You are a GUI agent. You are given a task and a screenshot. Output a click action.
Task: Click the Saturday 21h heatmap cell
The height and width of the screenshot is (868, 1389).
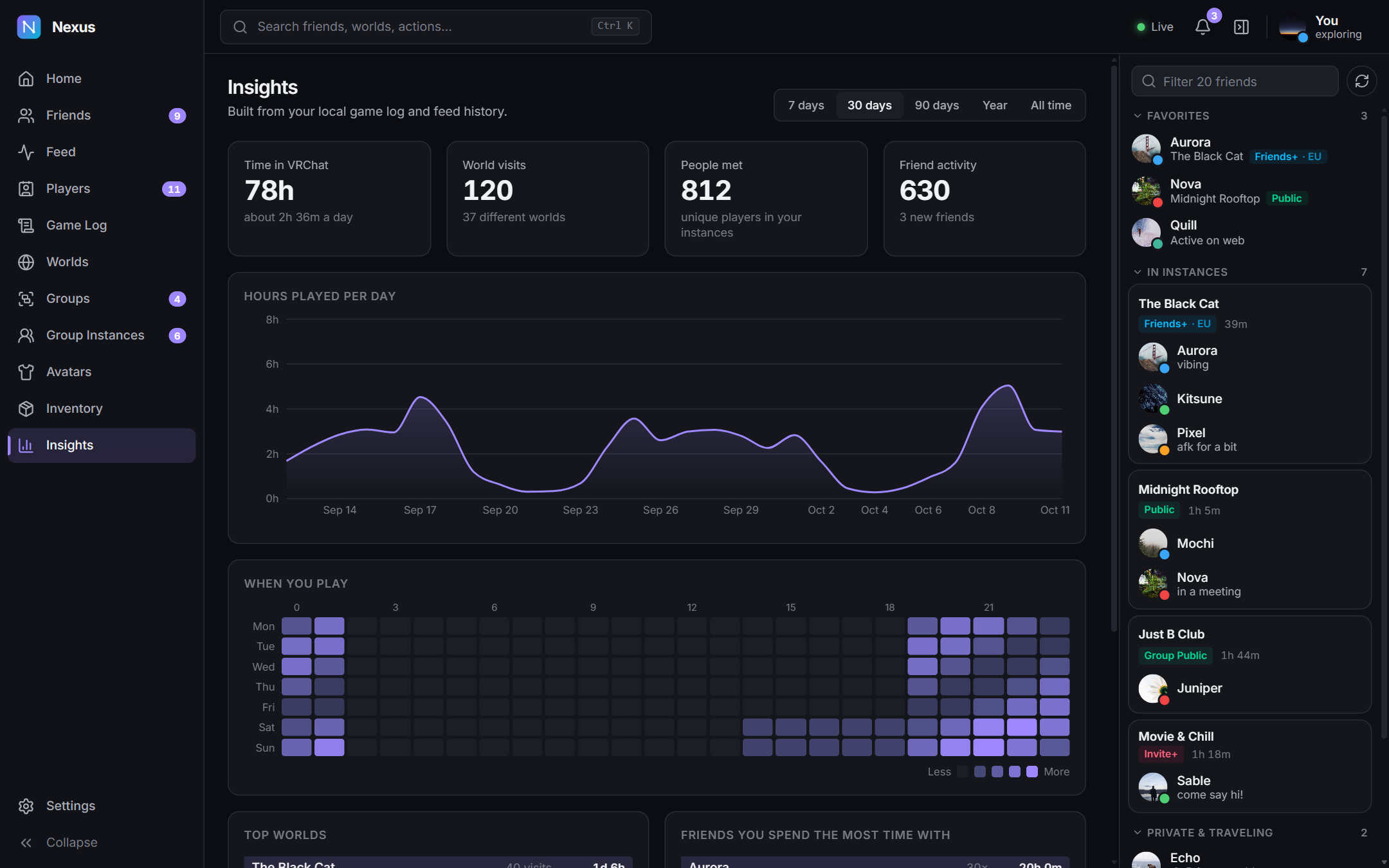pyautogui.click(x=988, y=727)
